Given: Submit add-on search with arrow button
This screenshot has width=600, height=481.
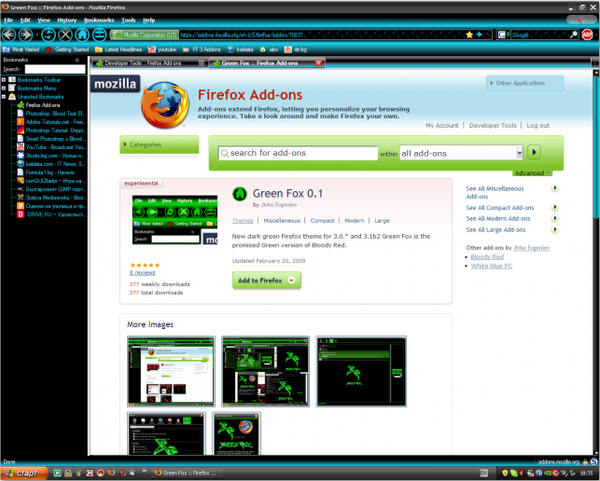Looking at the screenshot, I should coord(534,152).
